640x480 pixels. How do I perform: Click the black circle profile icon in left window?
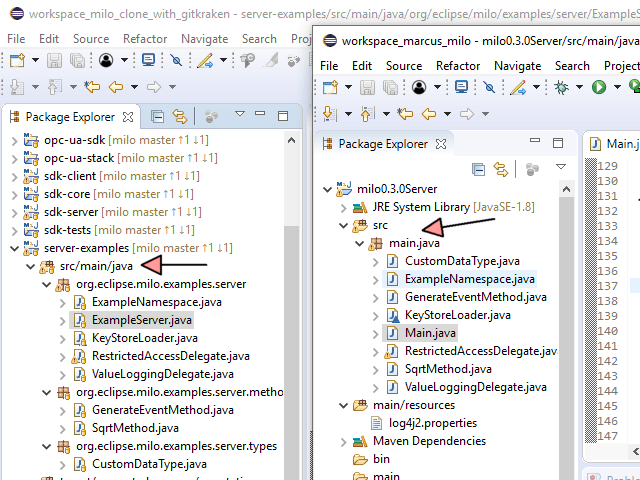[106, 61]
